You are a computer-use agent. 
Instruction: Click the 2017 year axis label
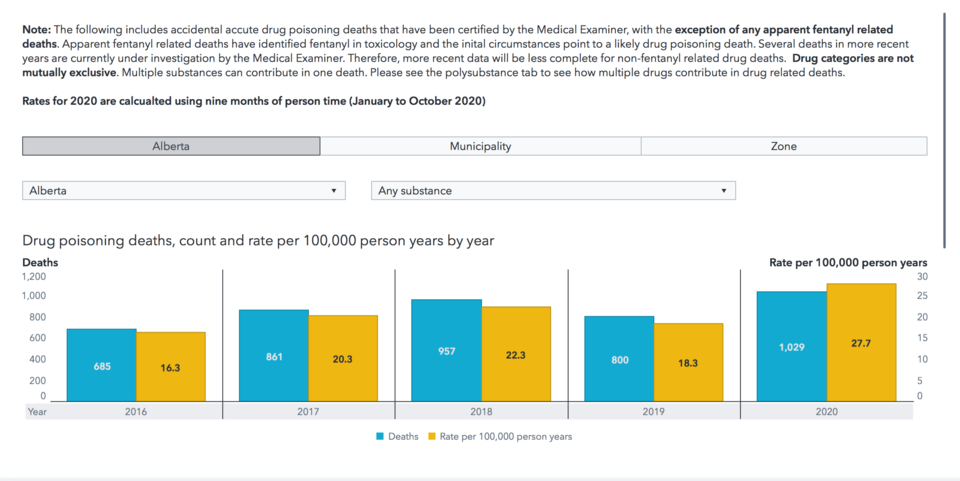(308, 412)
